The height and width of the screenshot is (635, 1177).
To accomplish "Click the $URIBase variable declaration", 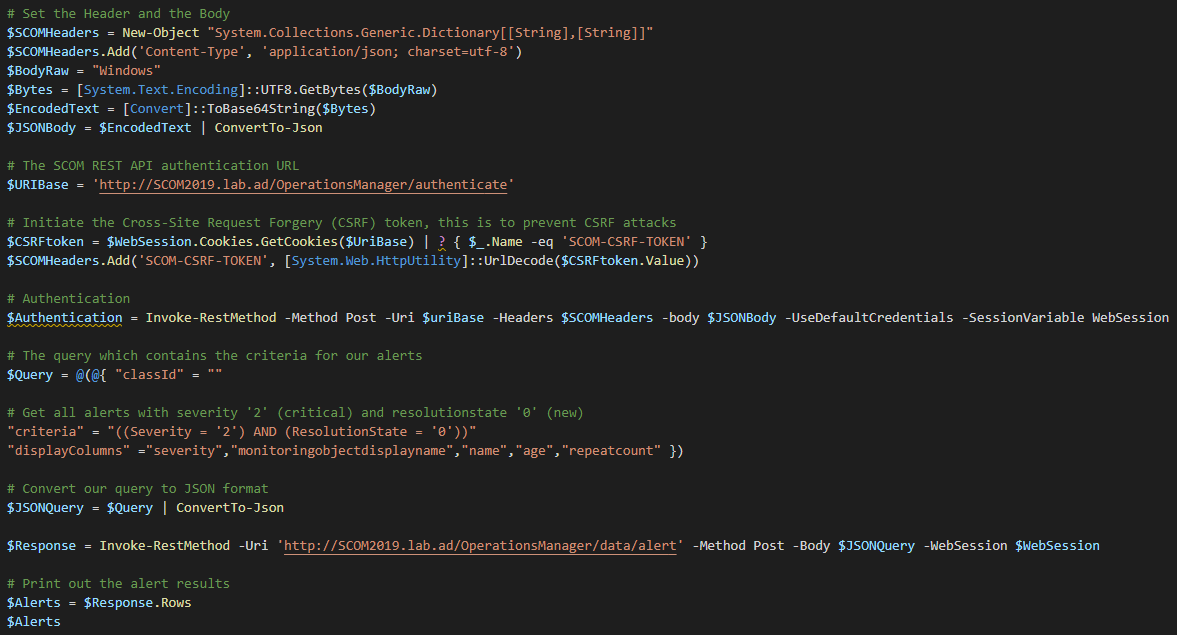I will [x=38, y=185].
